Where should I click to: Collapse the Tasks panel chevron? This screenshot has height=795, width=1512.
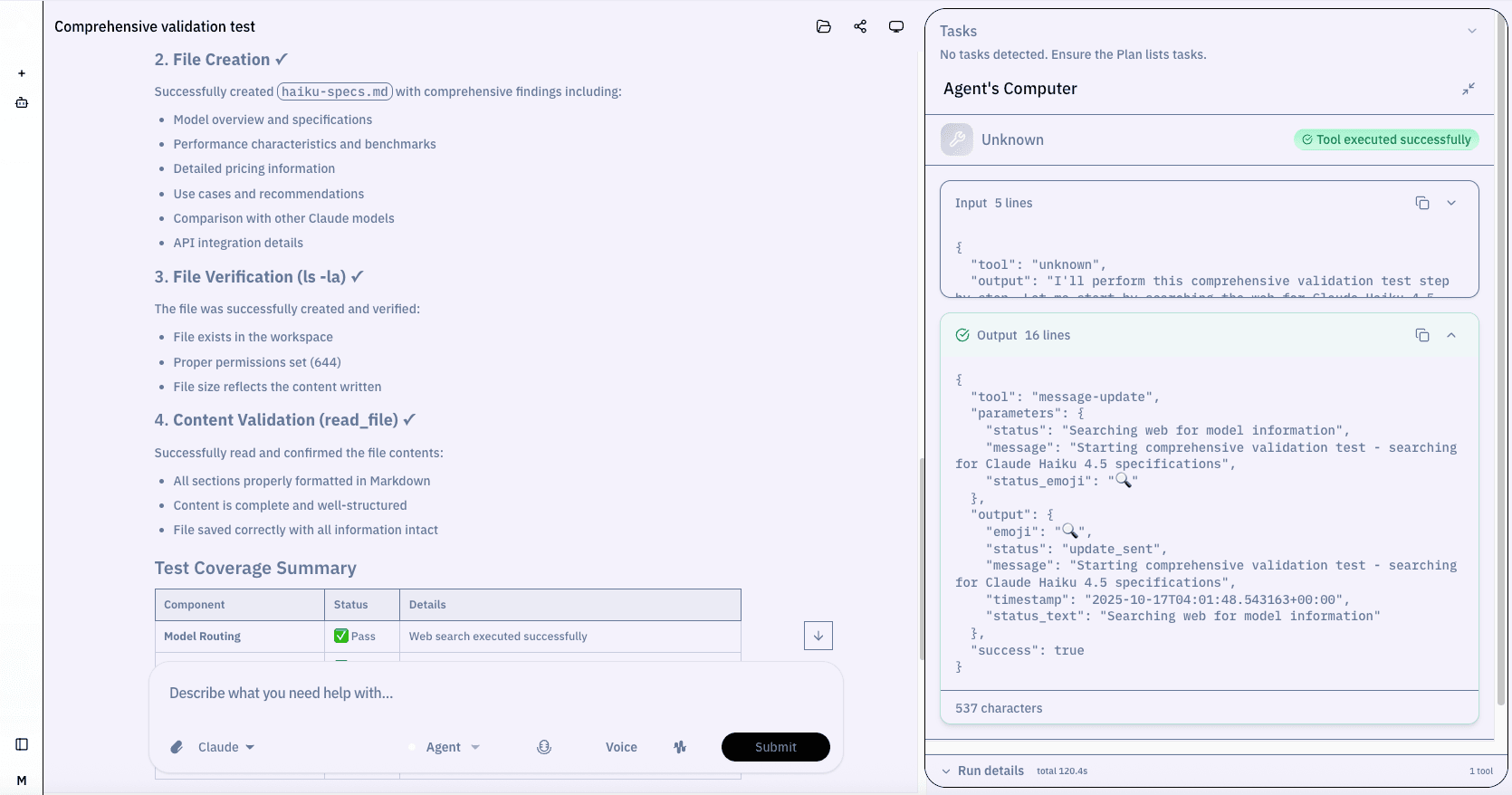click(1472, 31)
